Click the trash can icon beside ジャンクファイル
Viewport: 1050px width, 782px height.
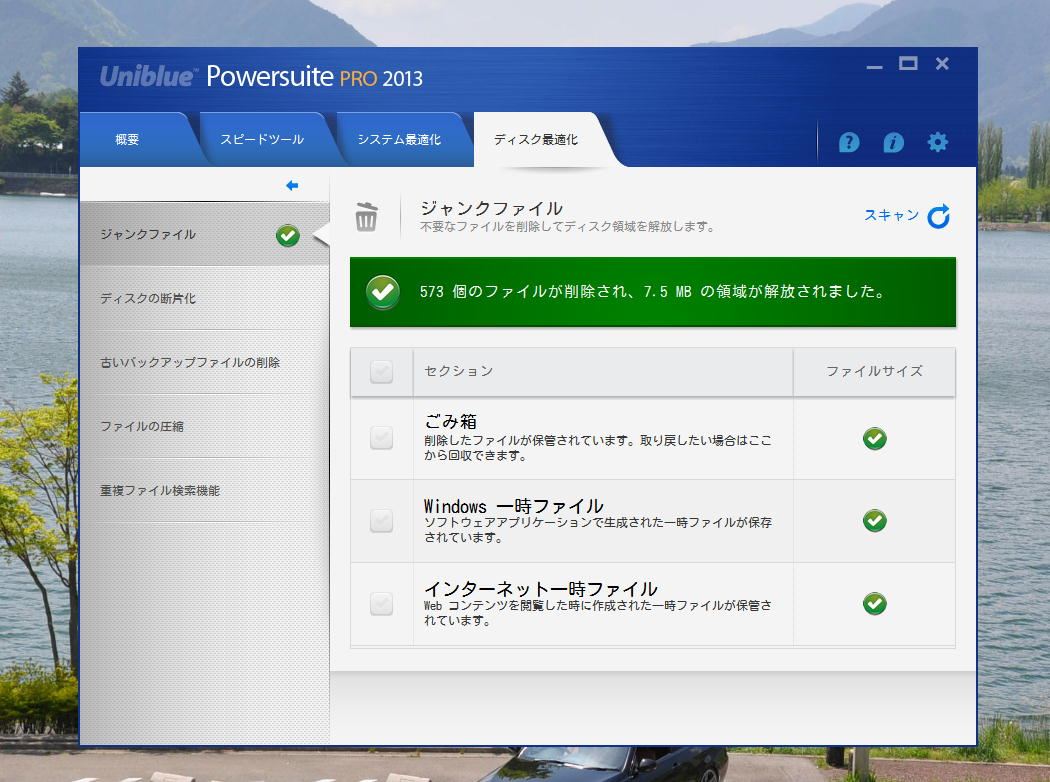[x=366, y=217]
